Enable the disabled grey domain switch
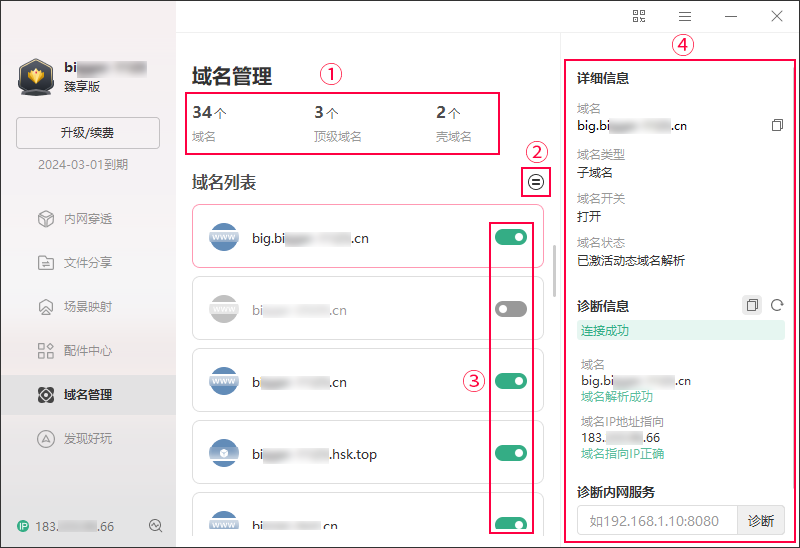The width and height of the screenshot is (800, 548). [x=510, y=309]
